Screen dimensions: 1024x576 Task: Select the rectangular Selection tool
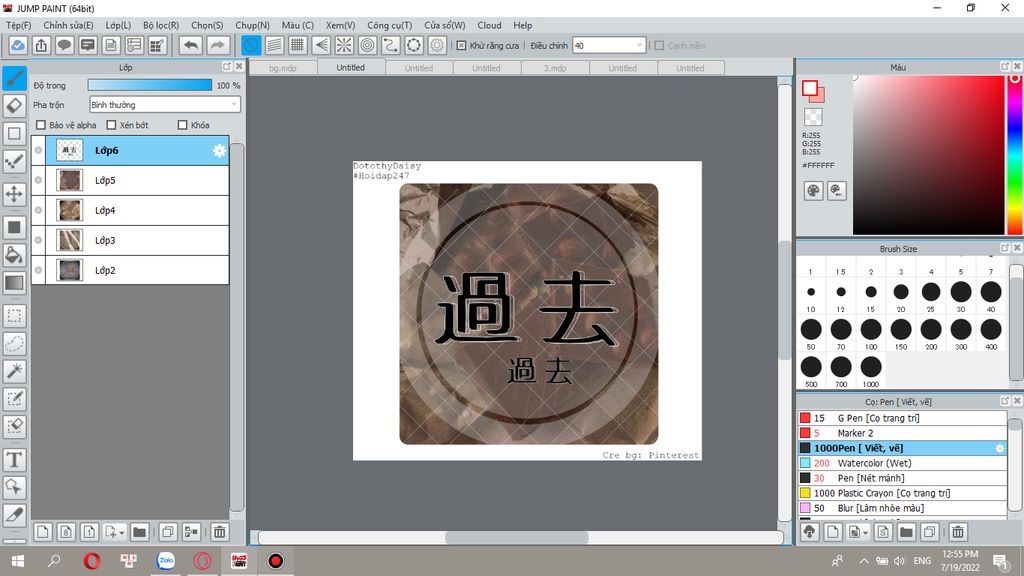click(x=14, y=316)
